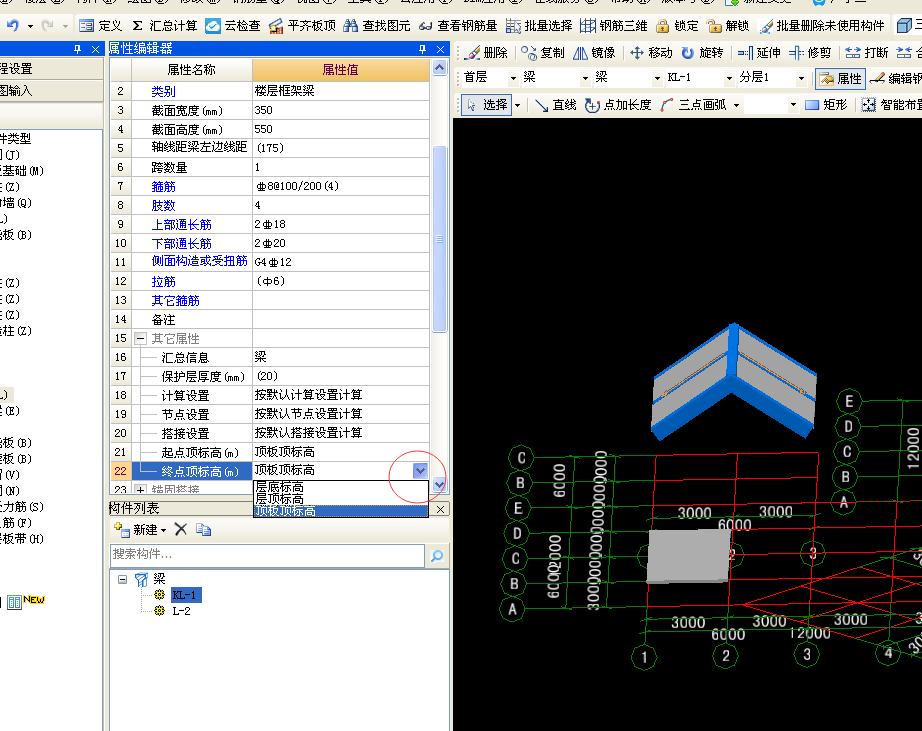Click copy component icon in 构件列表
Viewport: 922px width, 731px height.
pyautogui.click(x=203, y=530)
